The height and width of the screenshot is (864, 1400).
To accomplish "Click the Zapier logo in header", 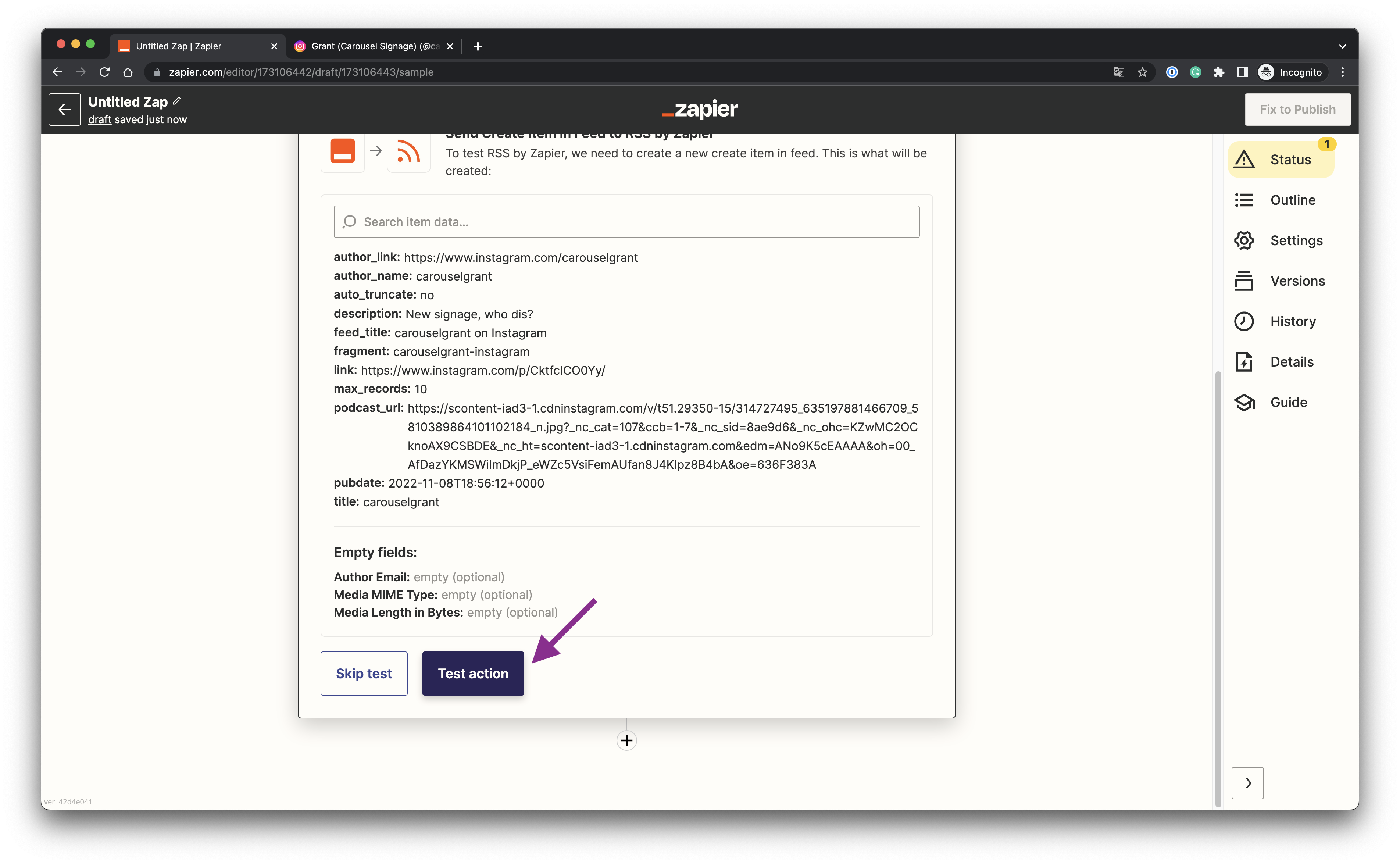I will pos(700,109).
